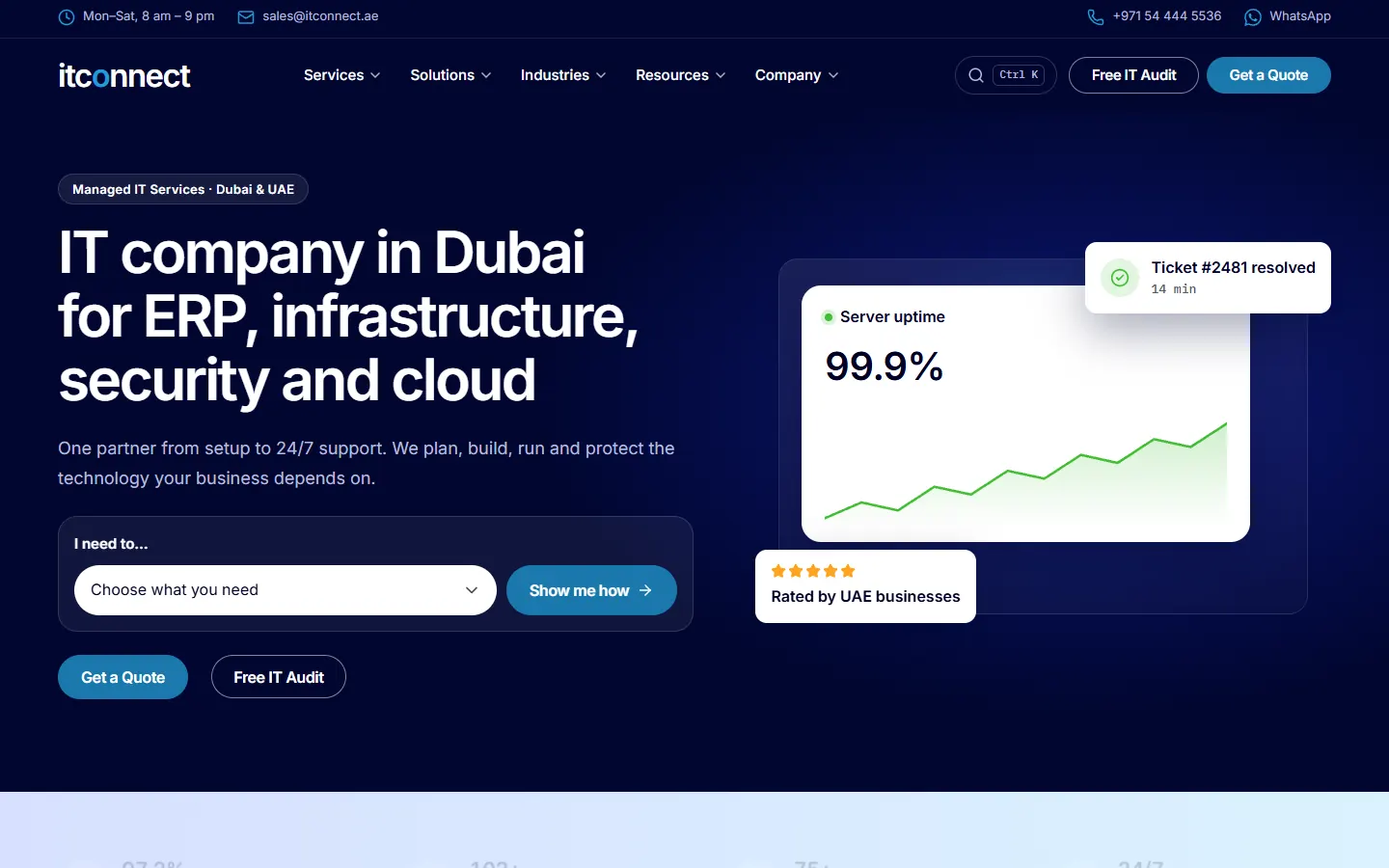
Task: Click the Rated by UAE businesses card
Action: [x=865, y=586]
